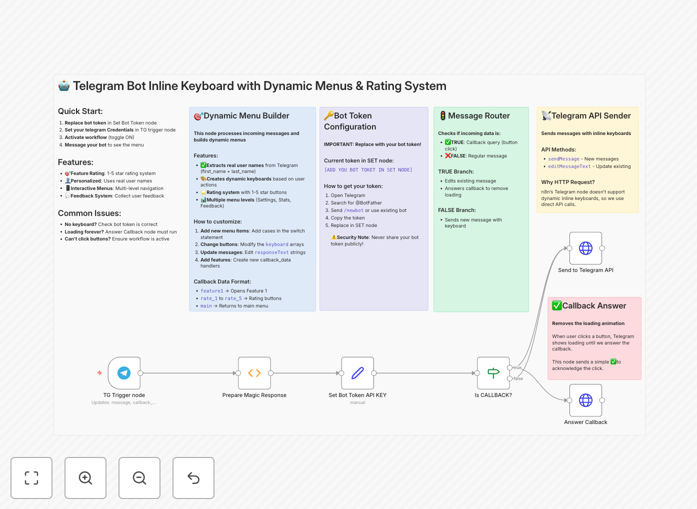The image size is (697, 509).
Task: Click the TG Trigger node Telegram icon
Action: point(124,373)
